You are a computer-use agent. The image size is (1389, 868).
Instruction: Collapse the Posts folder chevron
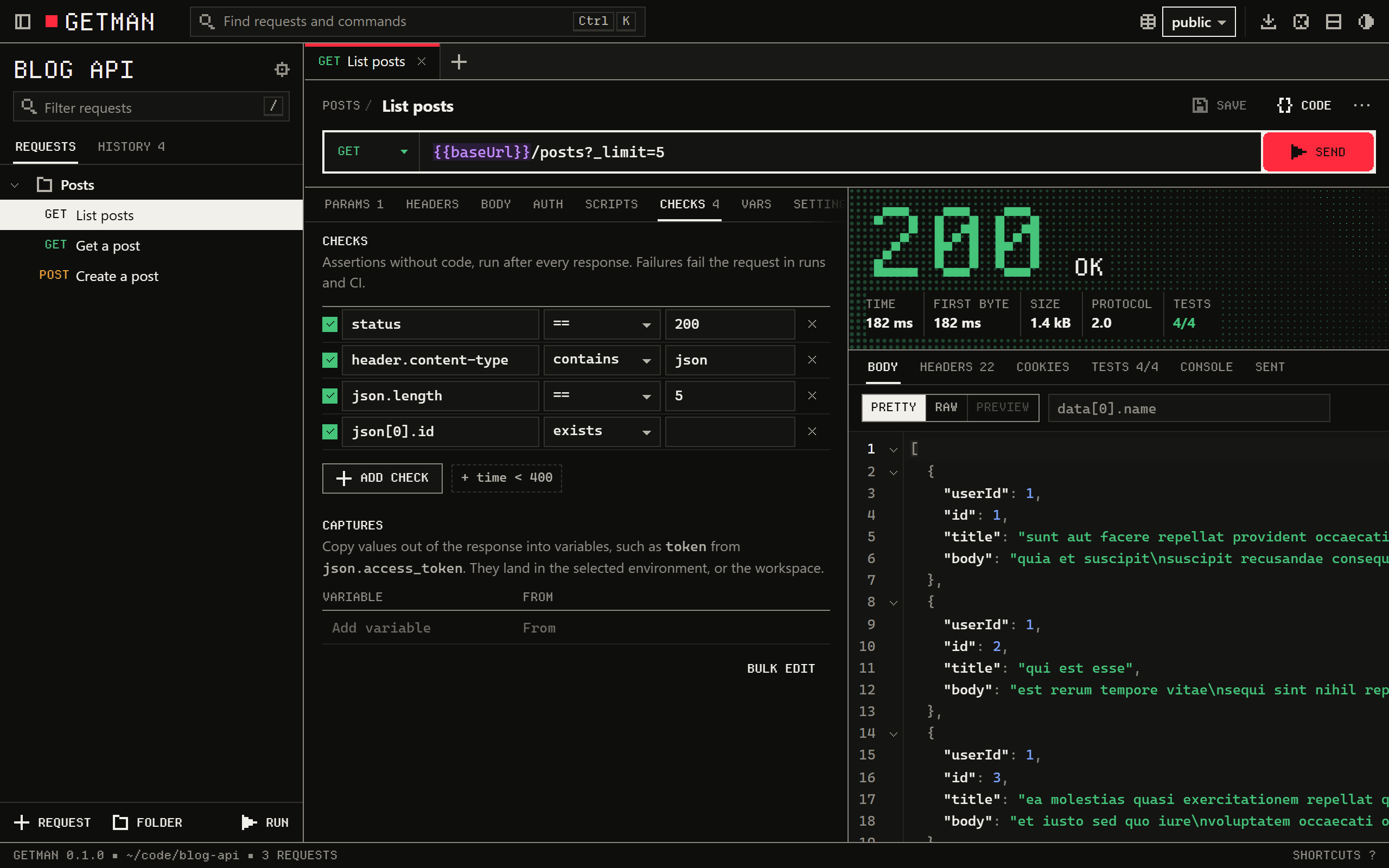coord(15,185)
